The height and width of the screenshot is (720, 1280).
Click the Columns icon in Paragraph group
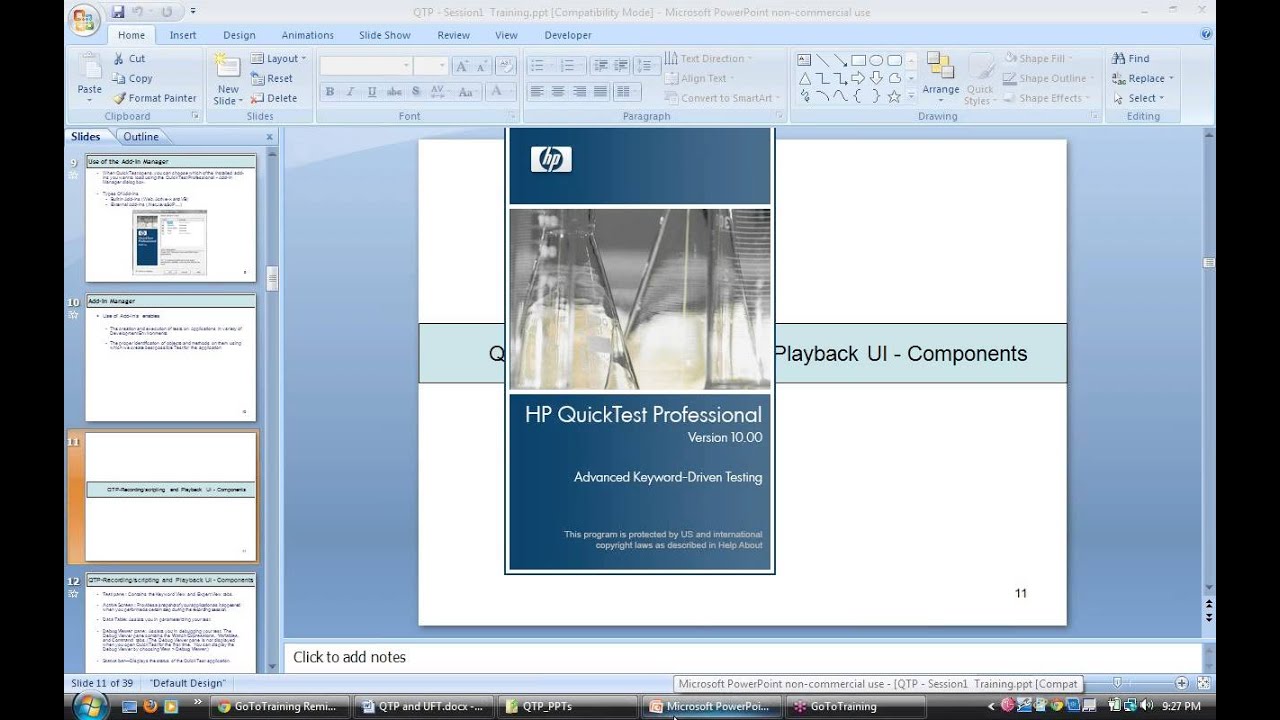tap(627, 92)
